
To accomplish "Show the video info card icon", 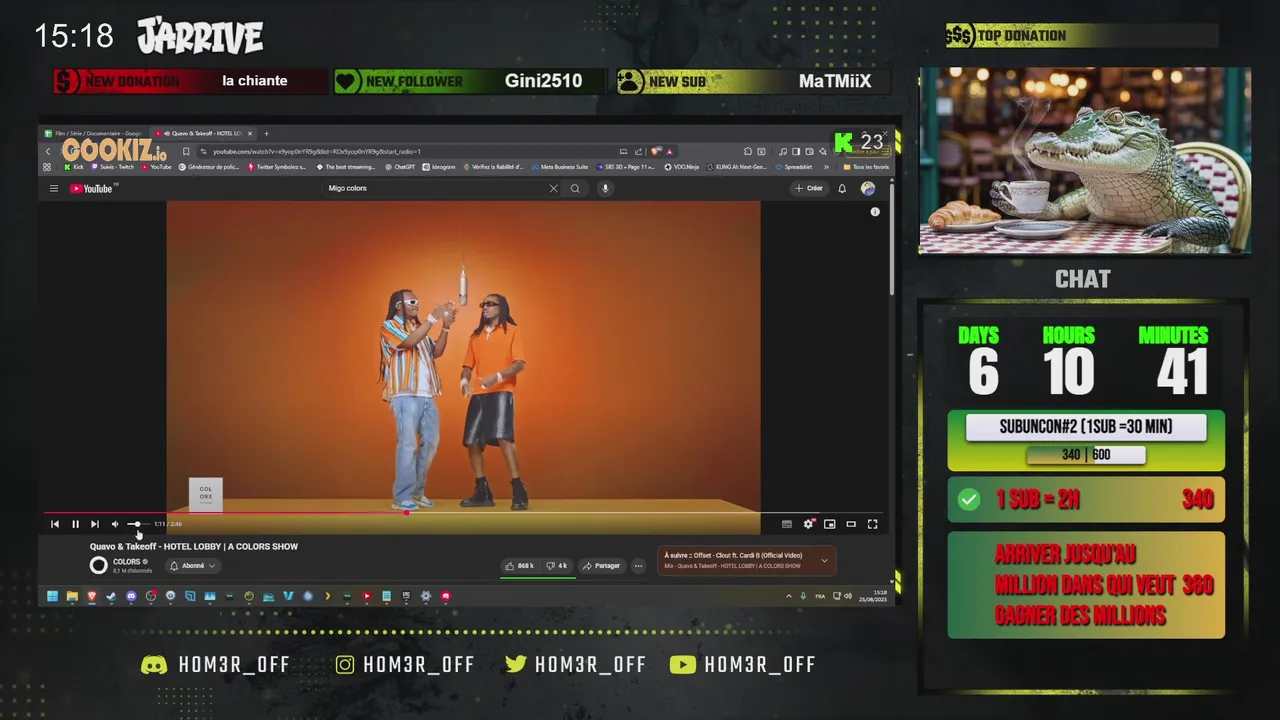I will [875, 212].
